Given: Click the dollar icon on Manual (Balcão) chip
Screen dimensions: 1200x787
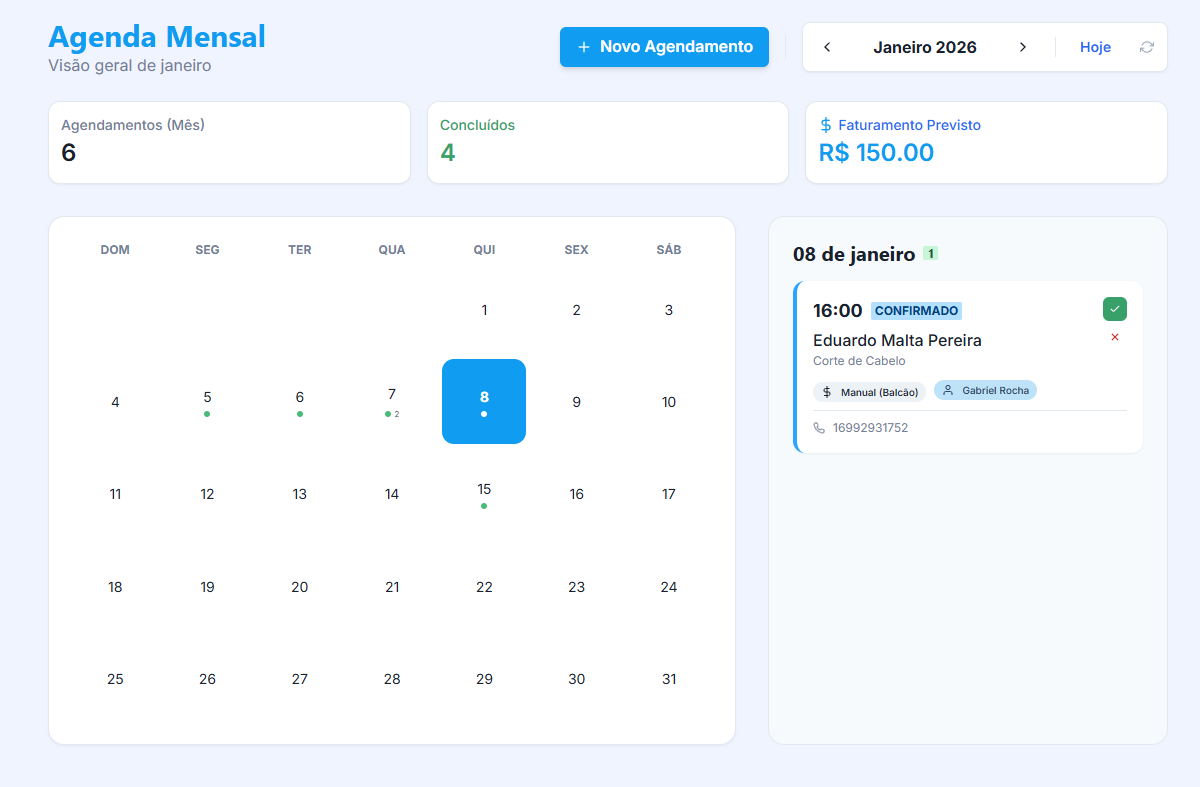Looking at the screenshot, I should pyautogui.click(x=828, y=391).
